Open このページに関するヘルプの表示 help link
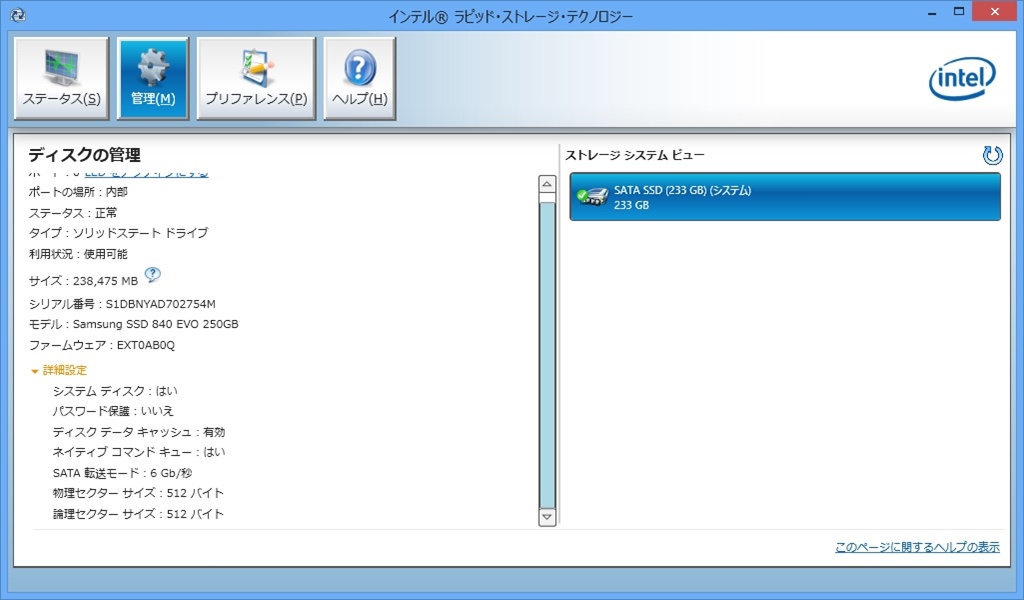Image resolution: width=1024 pixels, height=600 pixels. [918, 547]
